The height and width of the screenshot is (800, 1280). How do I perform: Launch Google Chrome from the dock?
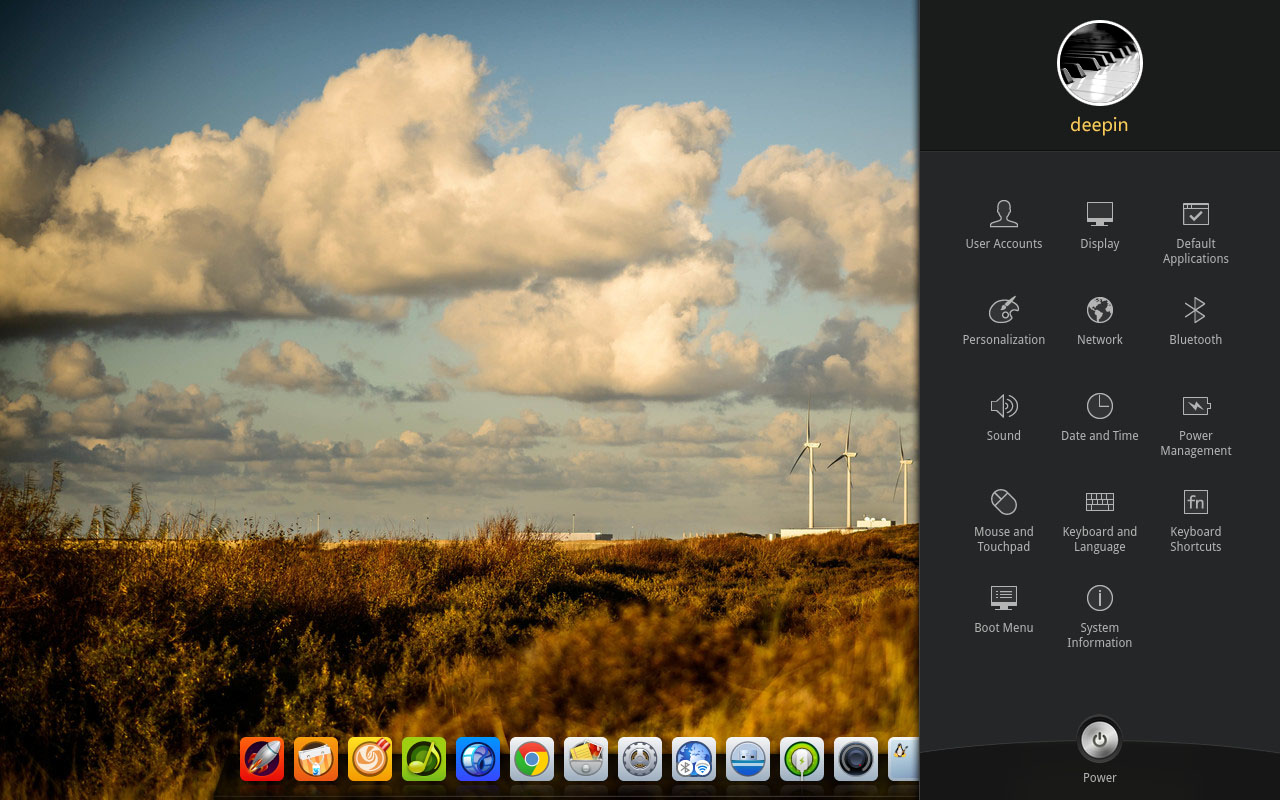[x=532, y=760]
